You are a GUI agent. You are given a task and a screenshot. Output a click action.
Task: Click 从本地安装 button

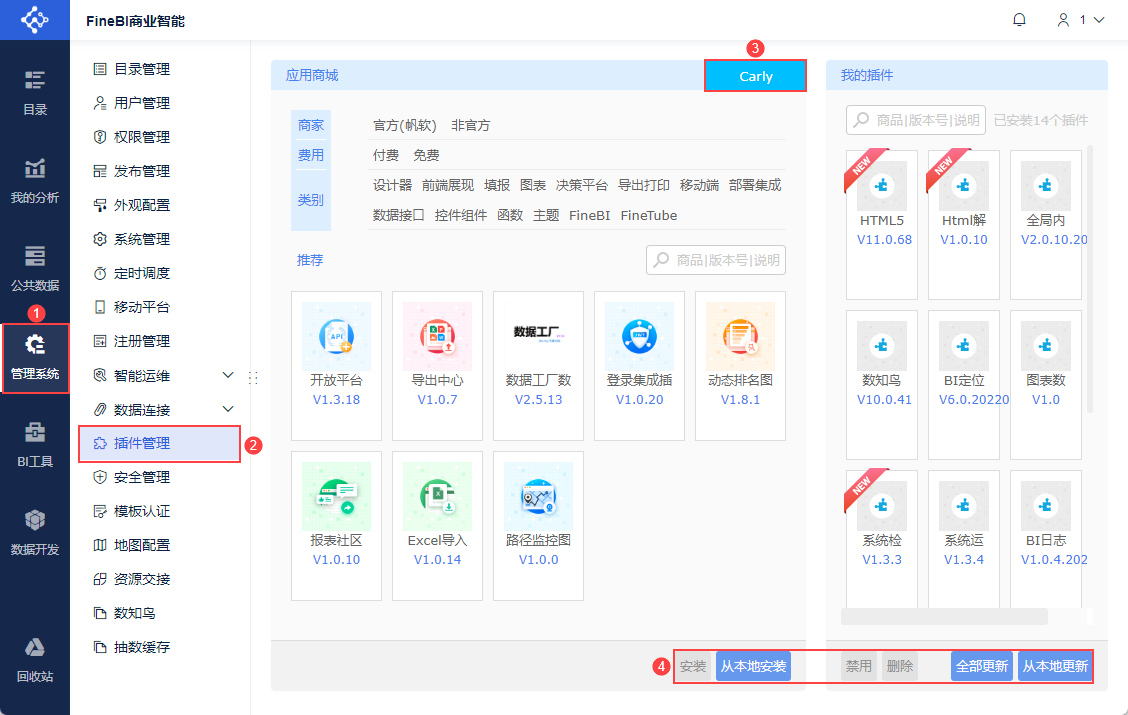tap(753, 666)
